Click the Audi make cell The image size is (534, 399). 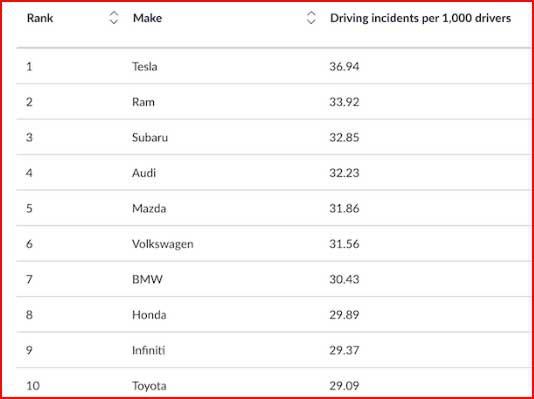(144, 173)
